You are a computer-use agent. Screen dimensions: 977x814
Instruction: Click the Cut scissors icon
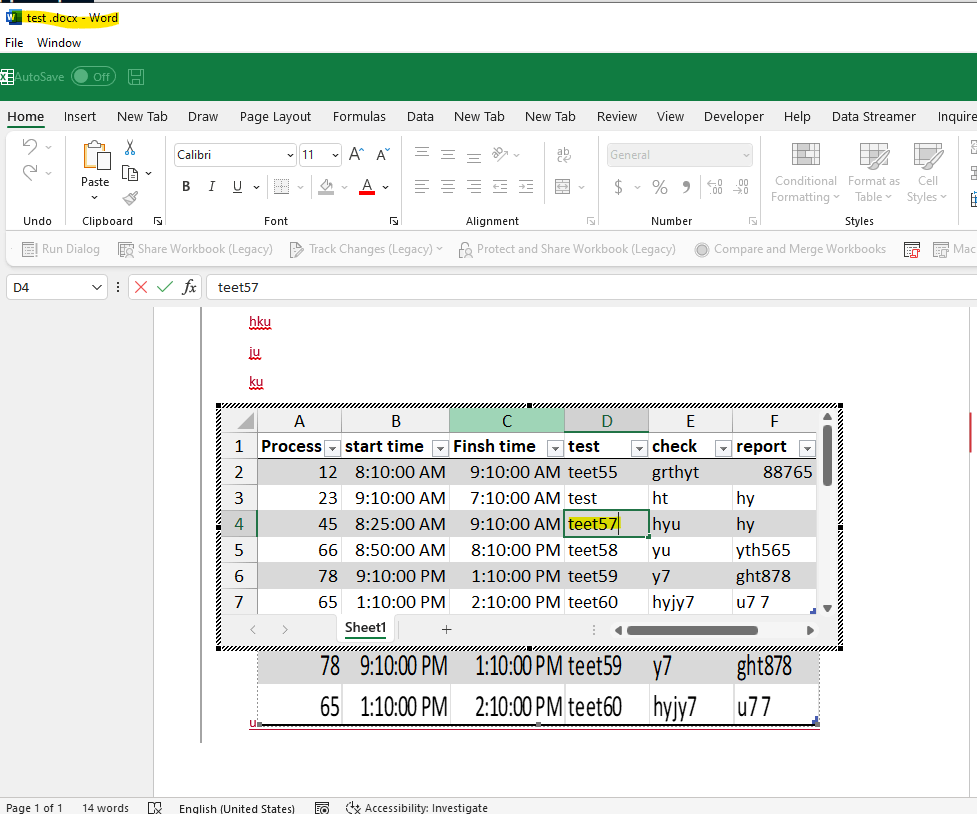pyautogui.click(x=130, y=148)
